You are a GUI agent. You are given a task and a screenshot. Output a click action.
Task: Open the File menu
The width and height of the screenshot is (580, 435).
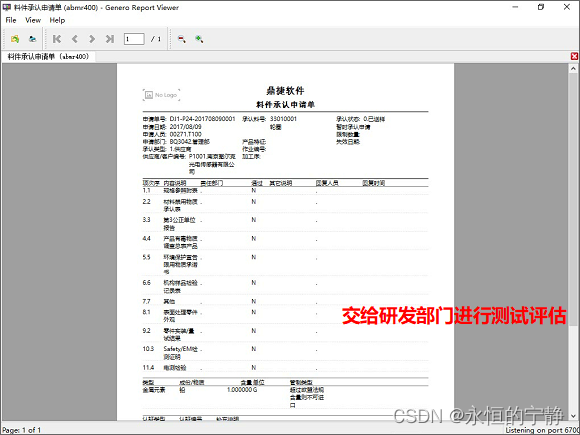11,20
